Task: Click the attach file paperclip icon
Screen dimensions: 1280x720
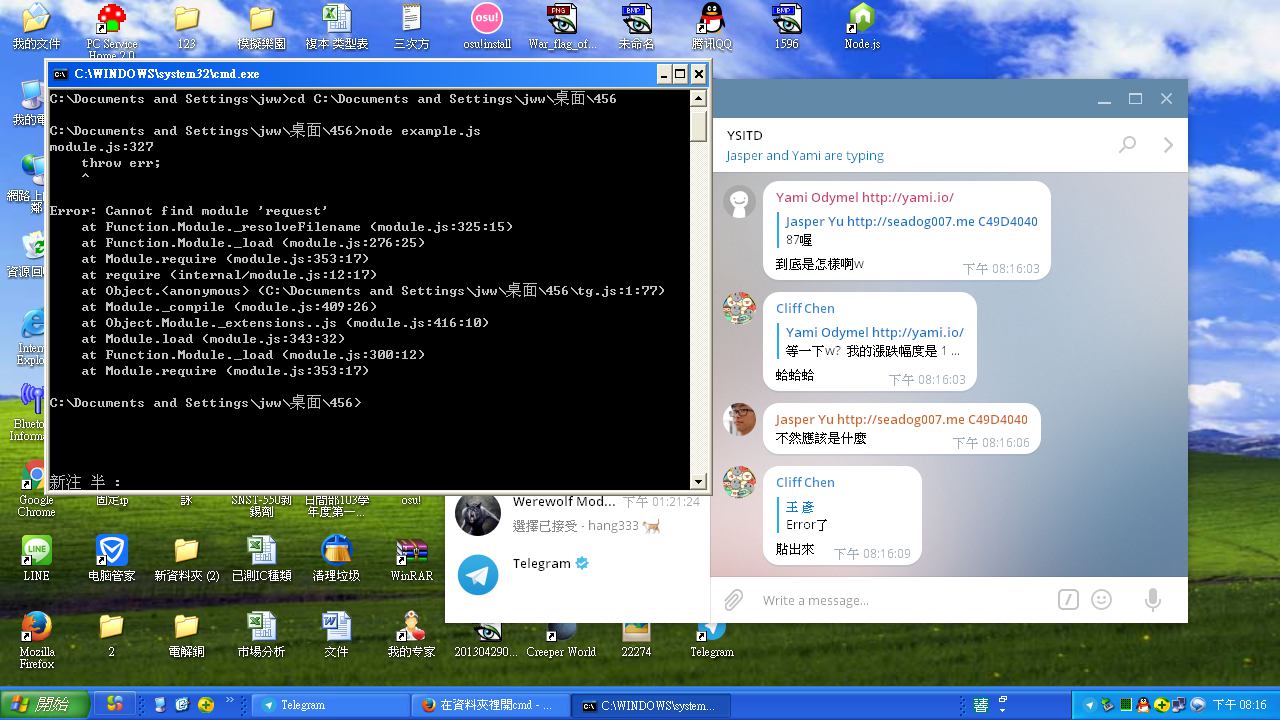Action: tap(733, 600)
